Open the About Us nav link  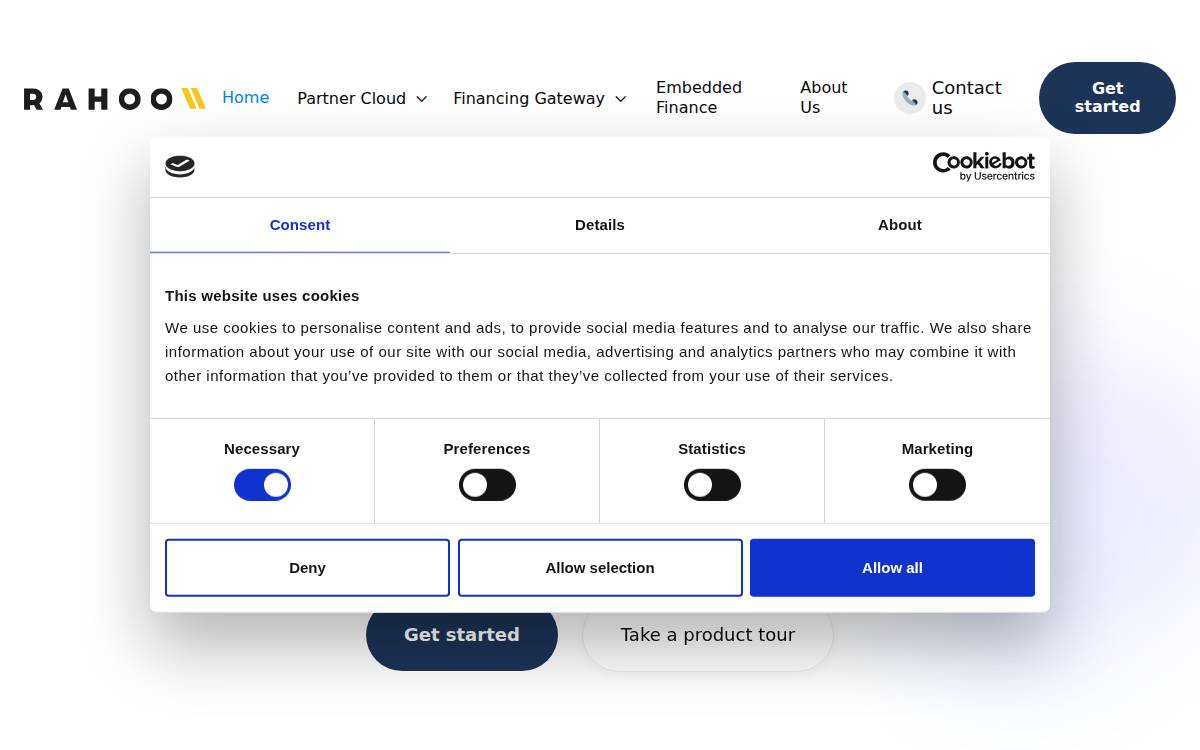824,98
